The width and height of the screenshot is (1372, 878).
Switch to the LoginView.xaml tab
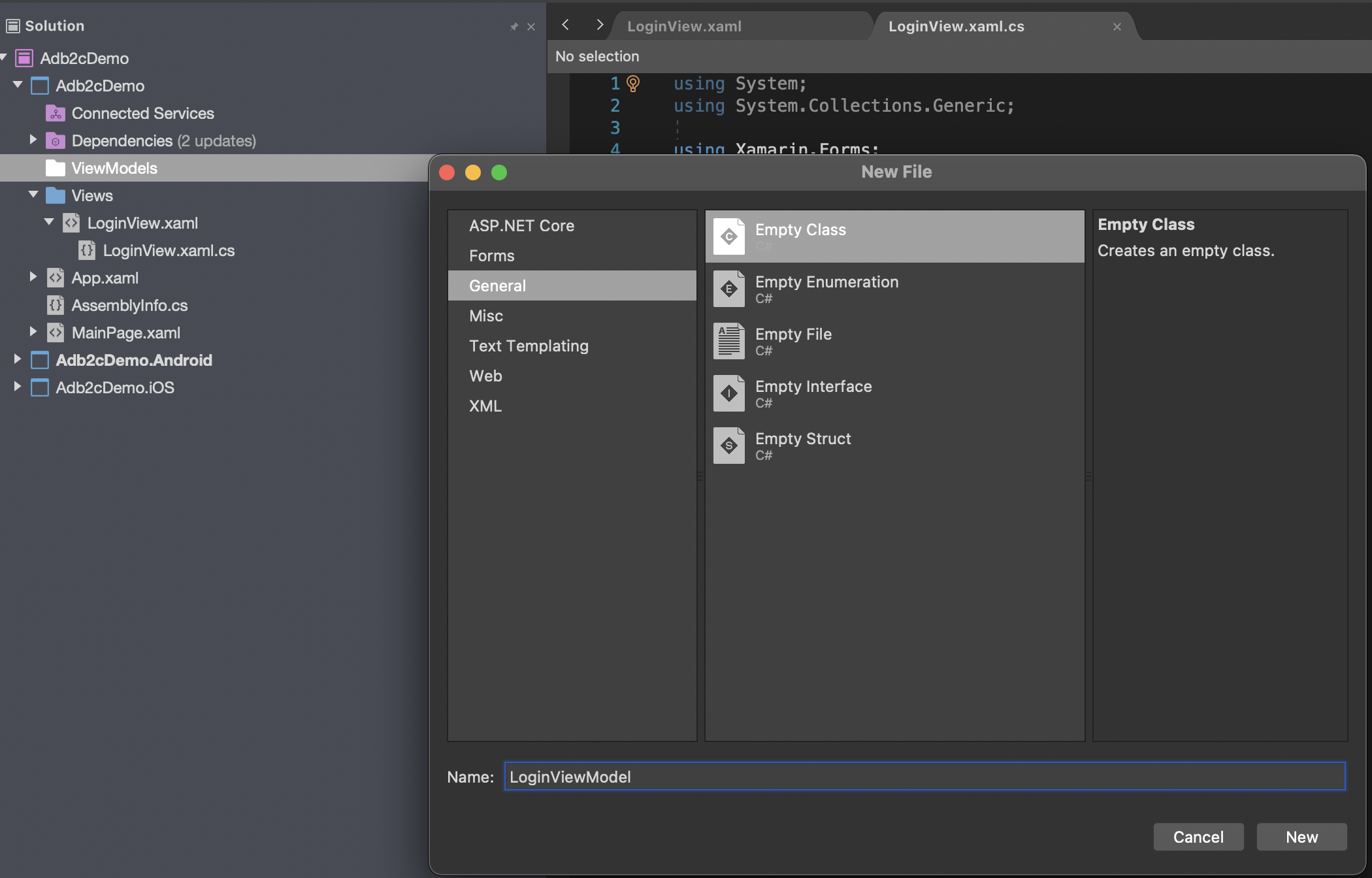tap(684, 27)
